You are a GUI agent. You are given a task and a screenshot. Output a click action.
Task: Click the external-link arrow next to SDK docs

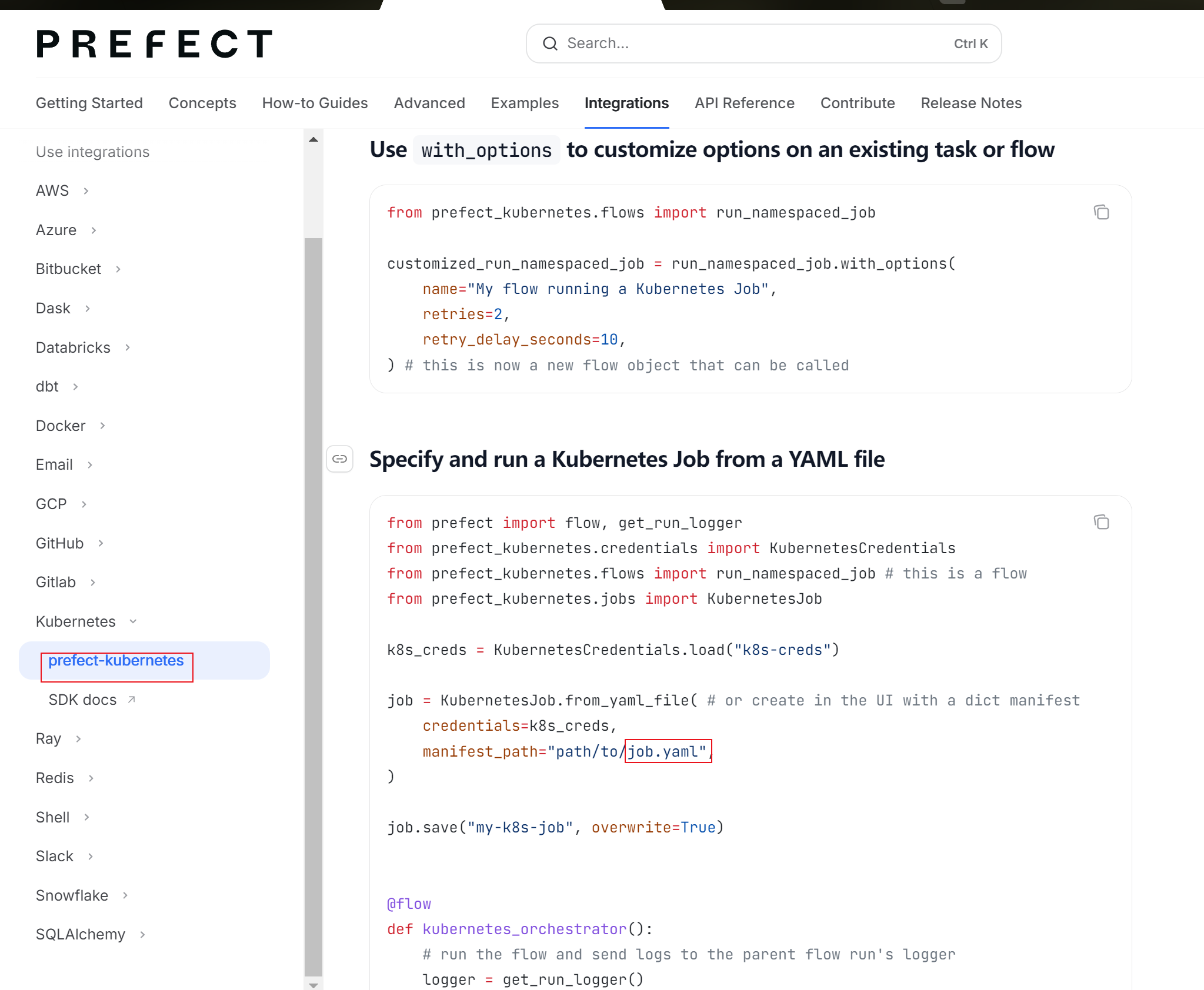click(x=132, y=700)
